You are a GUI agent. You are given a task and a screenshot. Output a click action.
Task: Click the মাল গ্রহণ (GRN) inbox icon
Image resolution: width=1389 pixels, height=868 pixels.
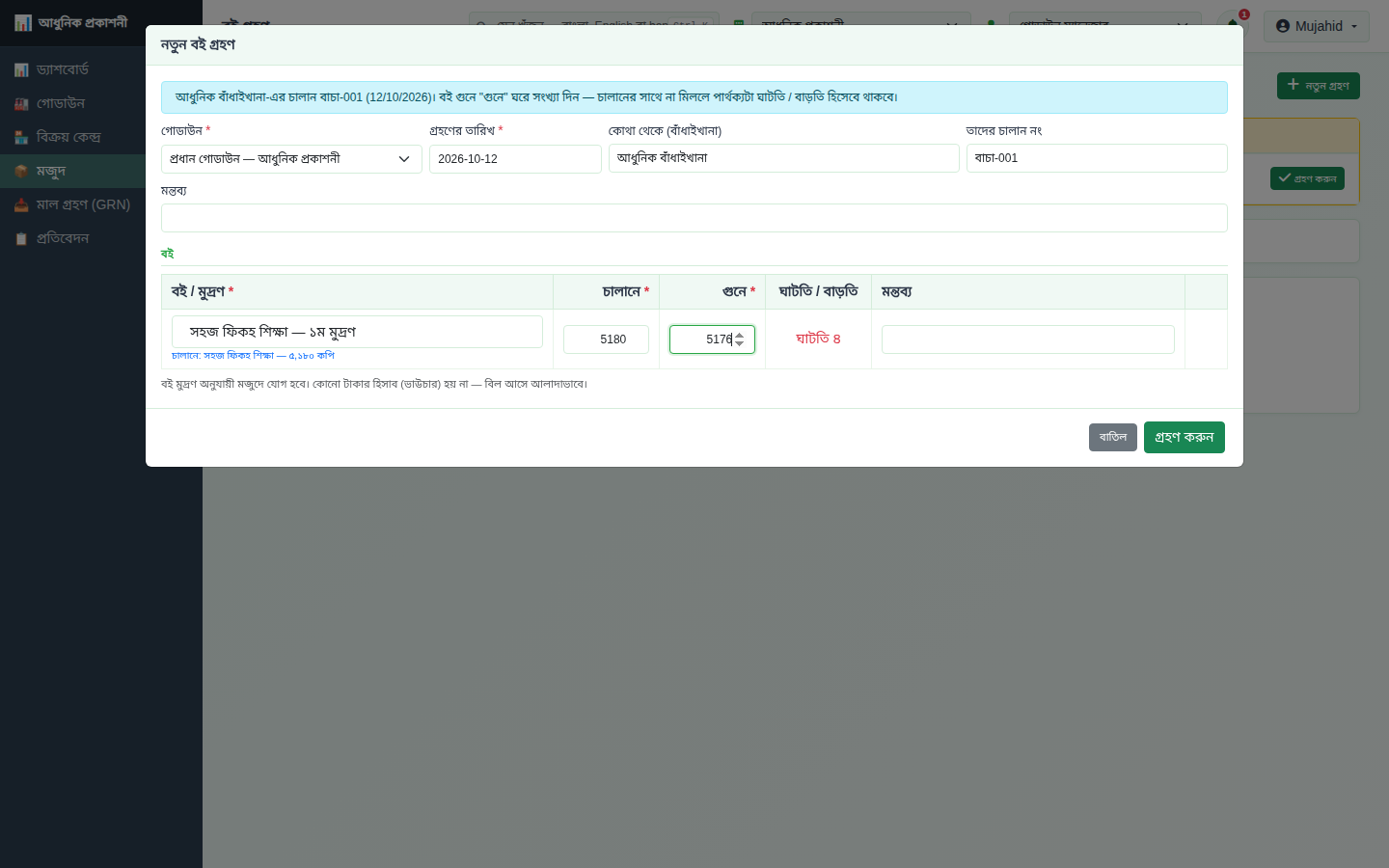[21, 204]
